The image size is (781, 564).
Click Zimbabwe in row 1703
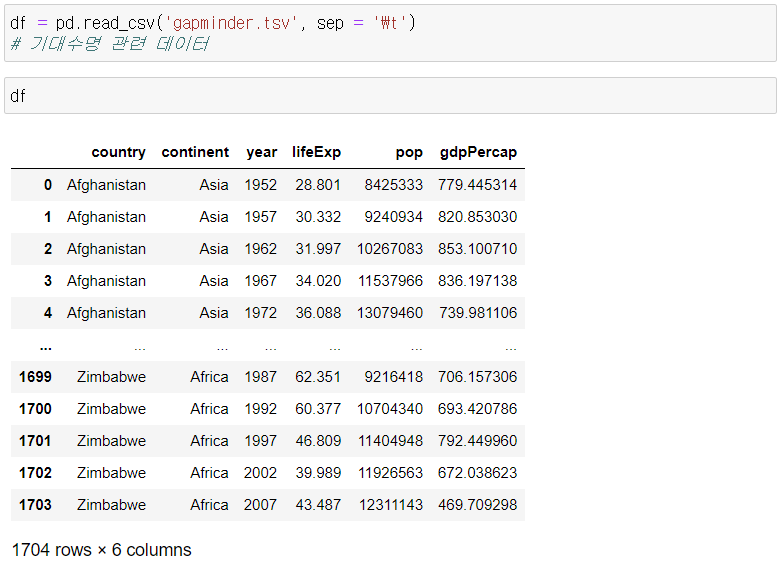click(x=112, y=505)
